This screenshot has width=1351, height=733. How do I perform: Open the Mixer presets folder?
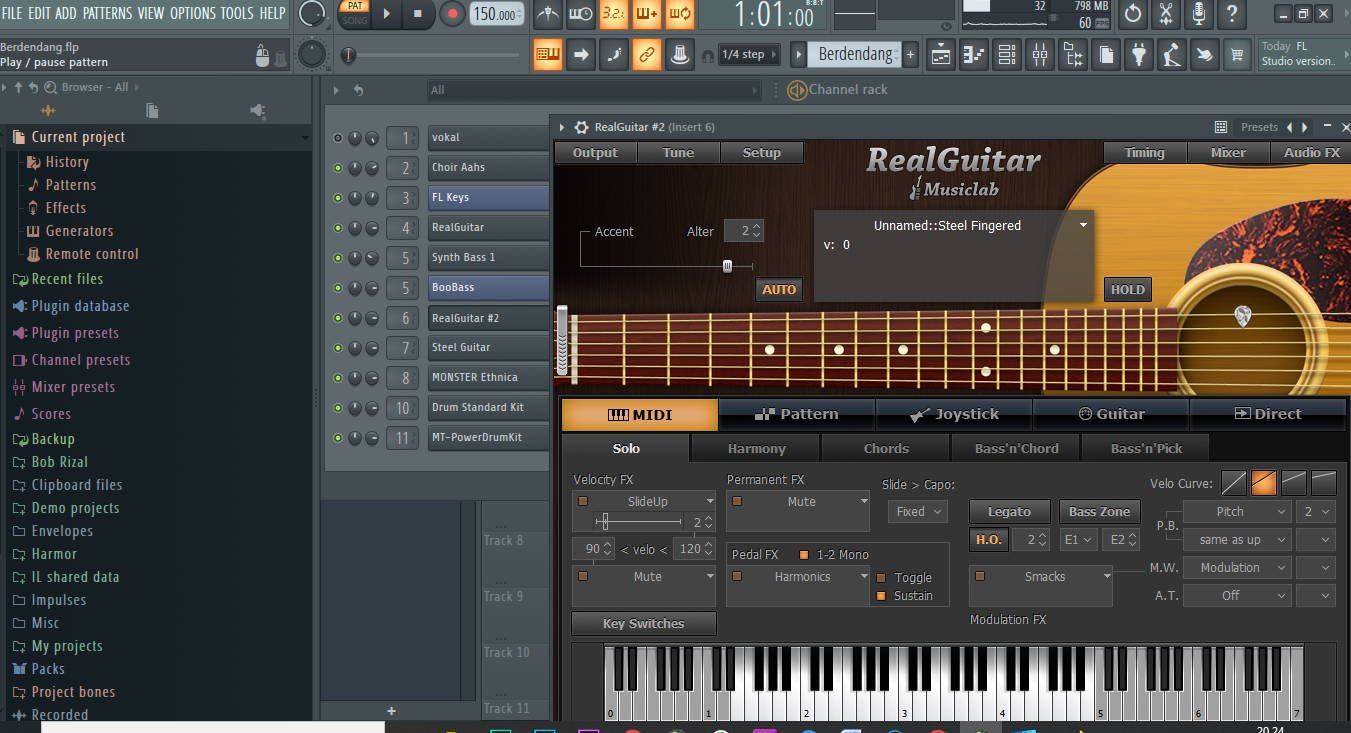tap(73, 387)
